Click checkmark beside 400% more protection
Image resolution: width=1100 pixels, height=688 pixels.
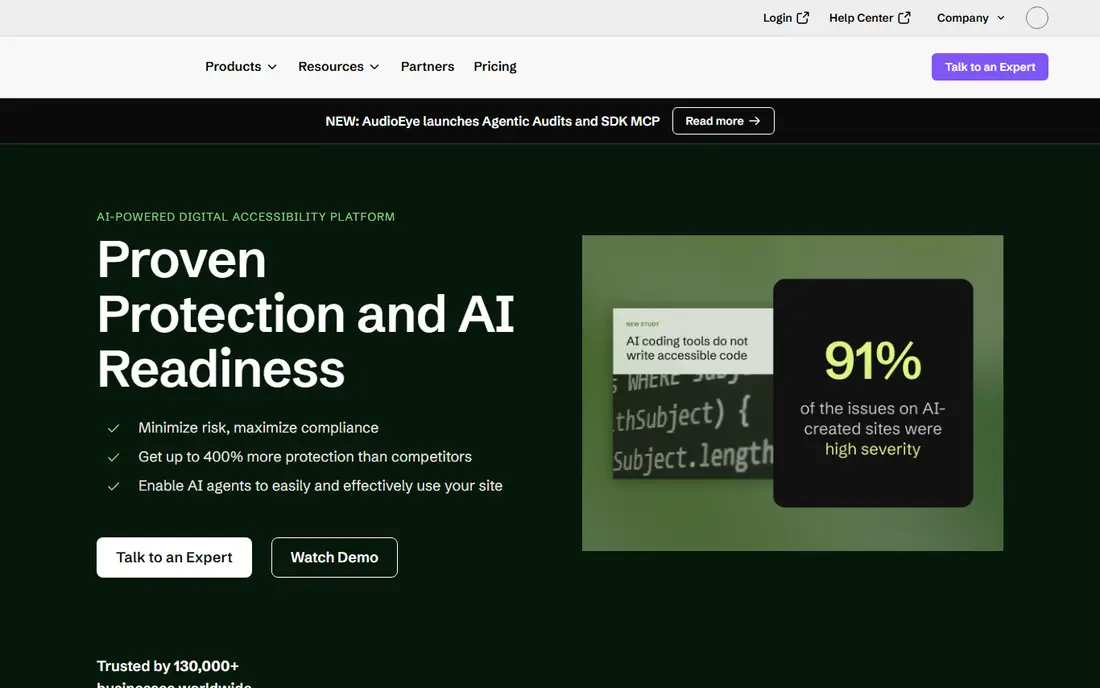coord(114,457)
